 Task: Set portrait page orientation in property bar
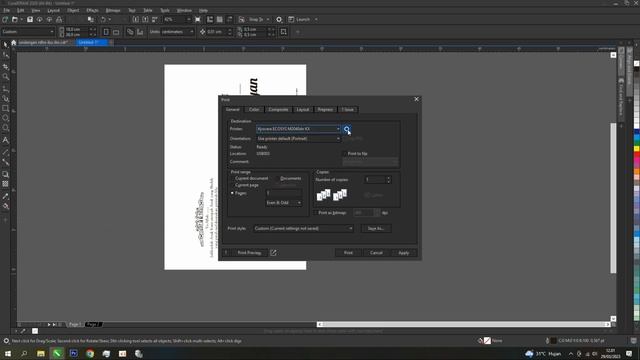(x=106, y=32)
